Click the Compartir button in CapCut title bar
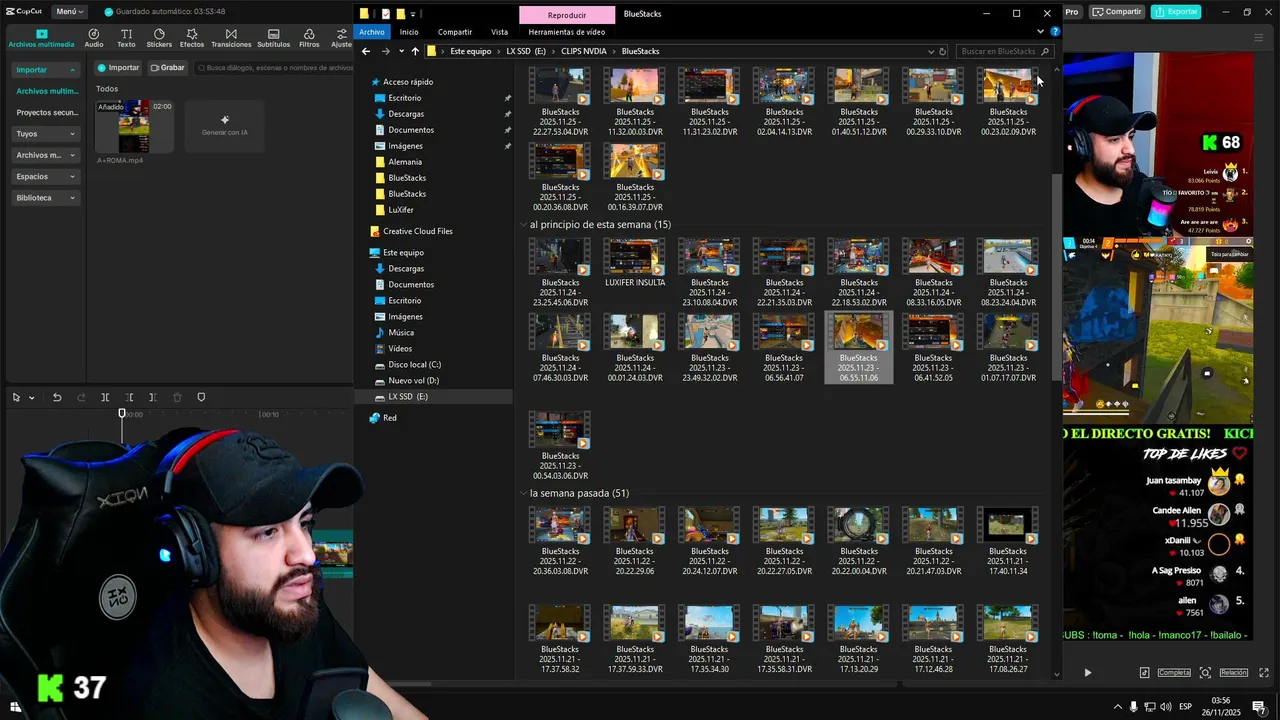Viewport: 1280px width, 720px height. point(1117,12)
